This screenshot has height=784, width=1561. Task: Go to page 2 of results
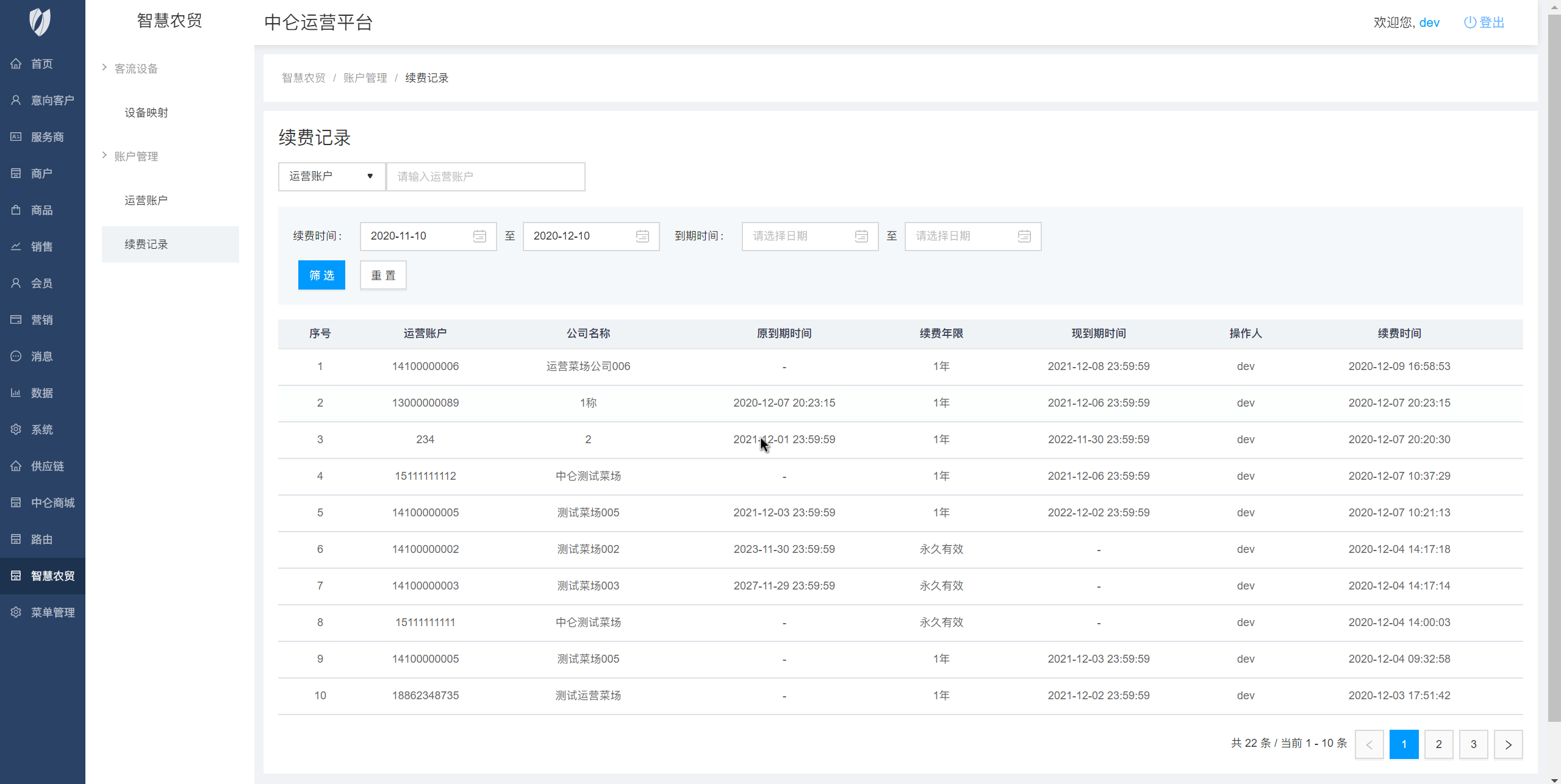click(x=1438, y=744)
